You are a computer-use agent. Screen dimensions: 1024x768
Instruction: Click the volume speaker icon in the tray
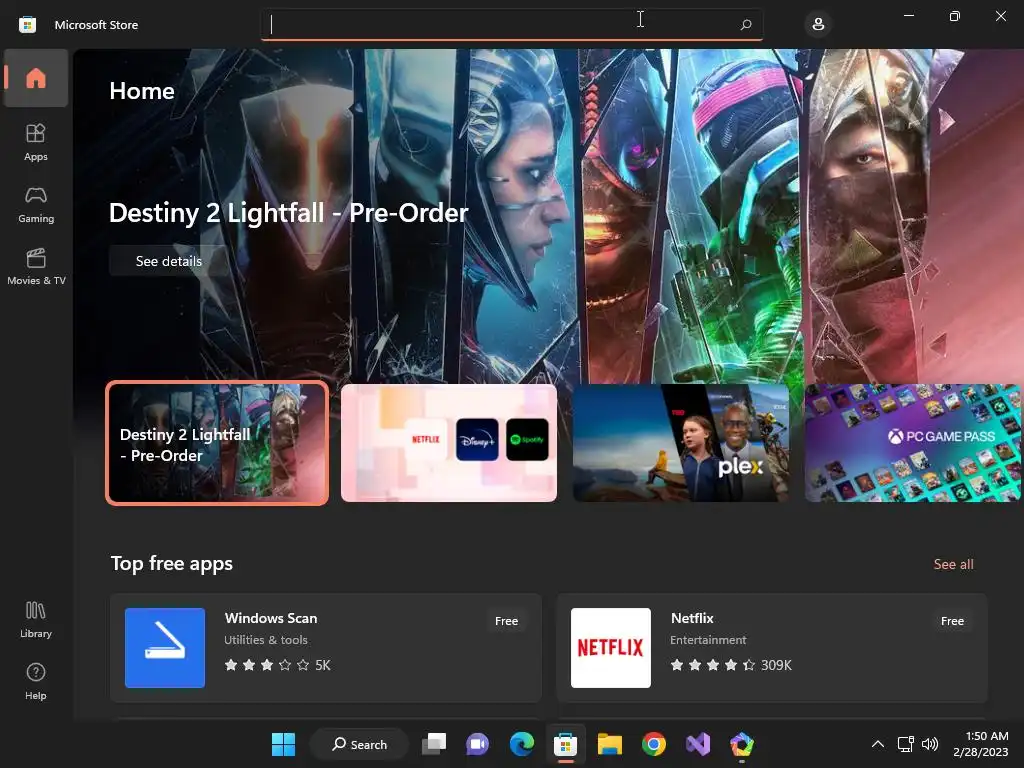[x=929, y=744]
